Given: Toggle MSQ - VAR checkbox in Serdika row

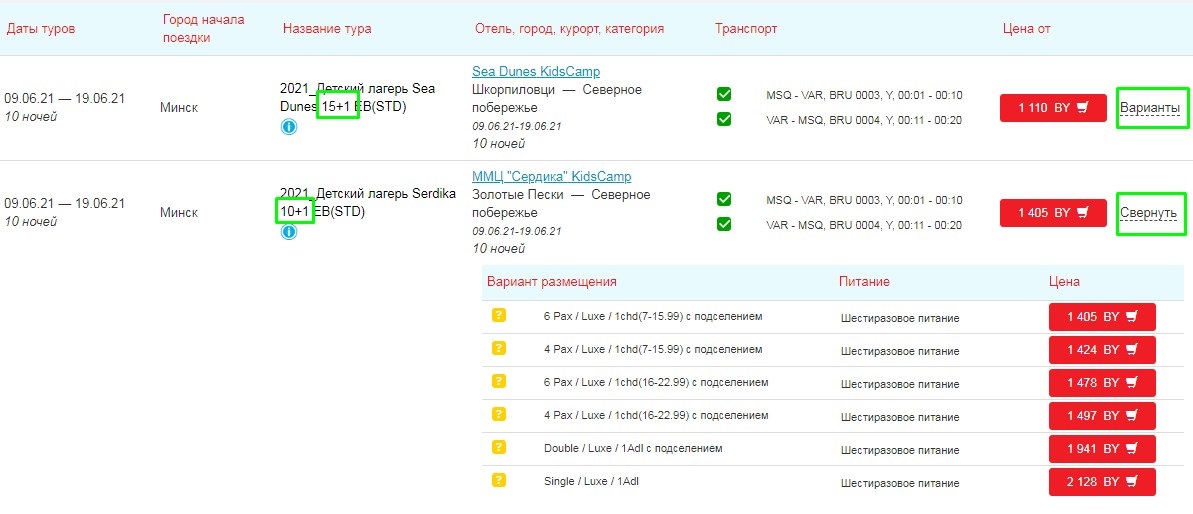Looking at the screenshot, I should 724,199.
